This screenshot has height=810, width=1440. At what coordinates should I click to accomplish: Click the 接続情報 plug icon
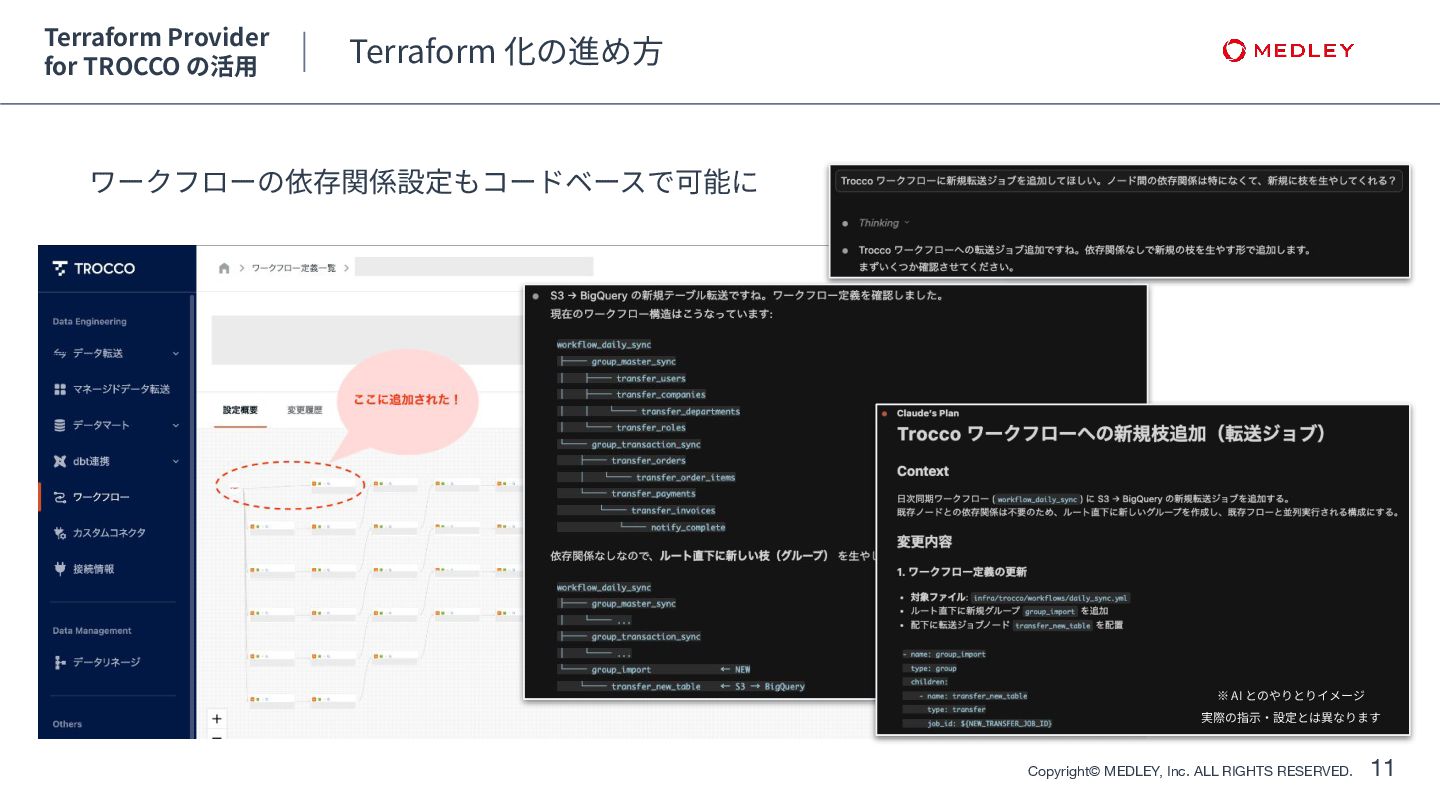pyautogui.click(x=59, y=569)
